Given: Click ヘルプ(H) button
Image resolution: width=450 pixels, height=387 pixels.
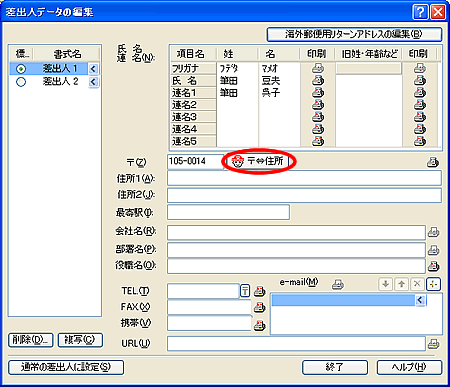Looking at the screenshot, I should point(409,367).
